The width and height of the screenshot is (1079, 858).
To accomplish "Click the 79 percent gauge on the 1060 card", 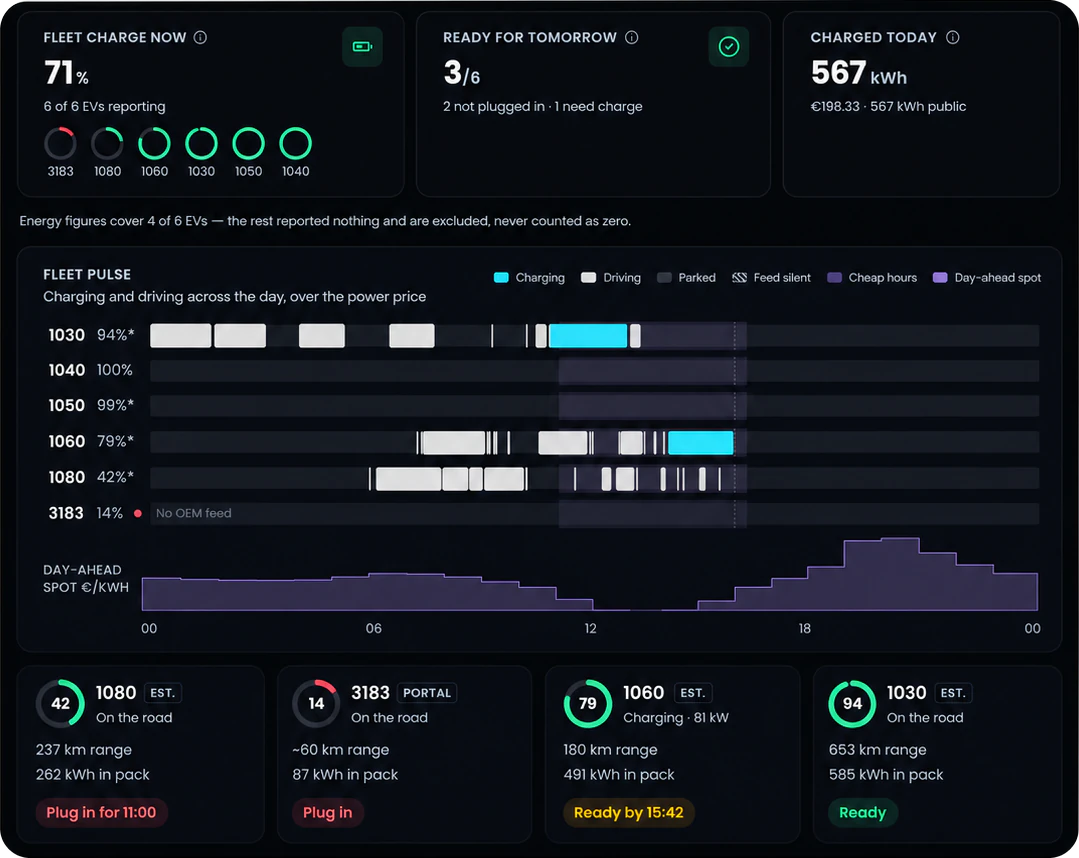I will (588, 703).
